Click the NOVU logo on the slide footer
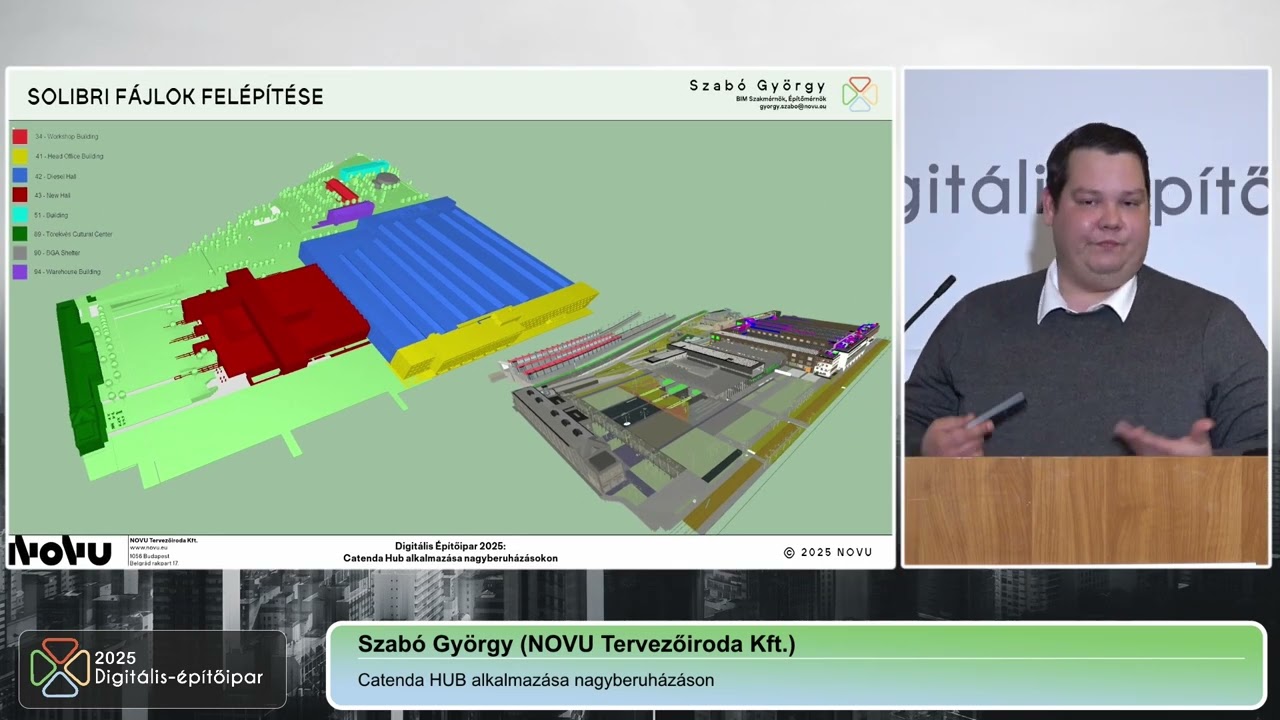Screen dimensions: 1280x720 click(60, 551)
